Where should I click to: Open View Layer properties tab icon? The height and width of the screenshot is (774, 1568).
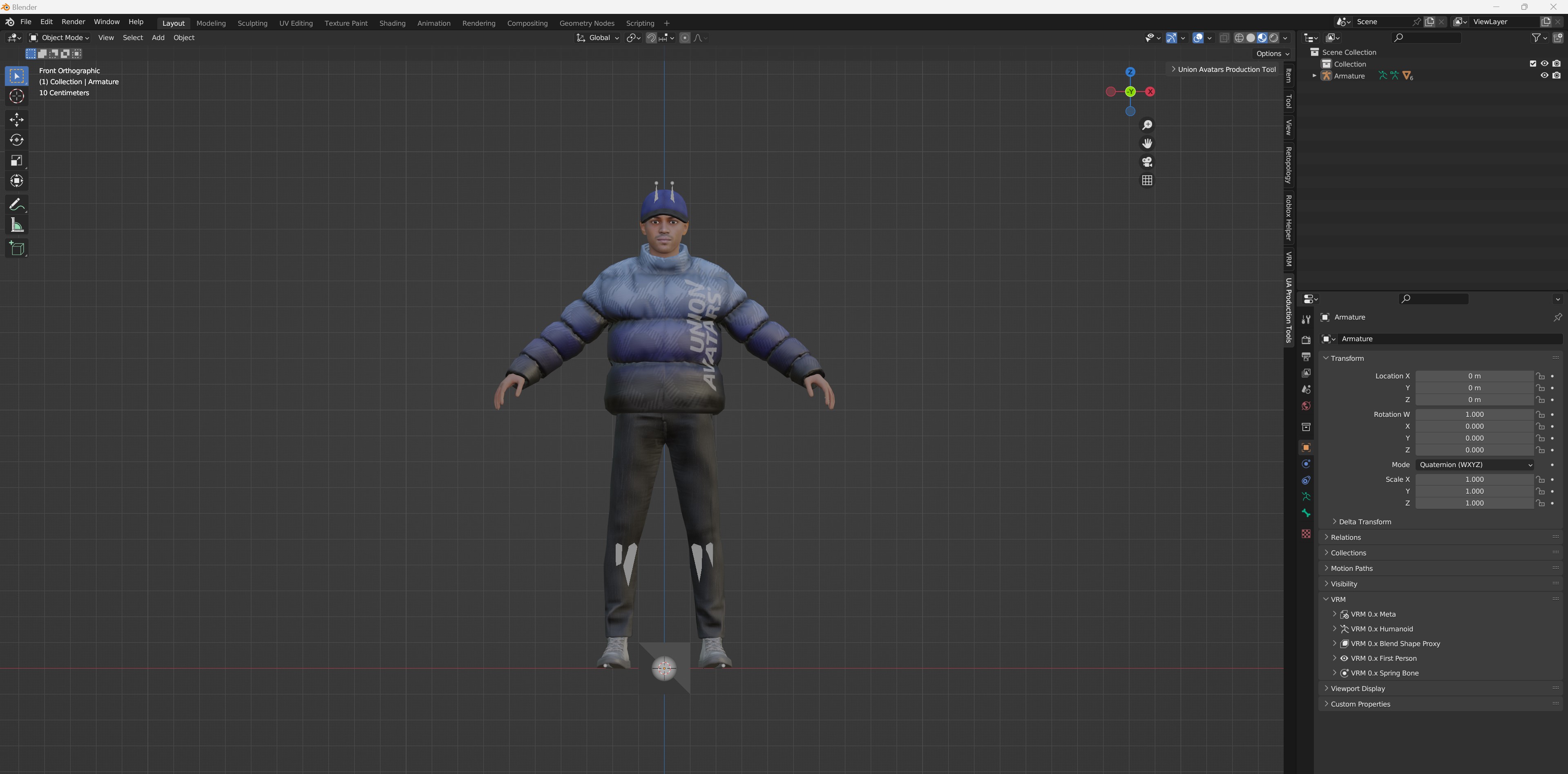point(1306,373)
